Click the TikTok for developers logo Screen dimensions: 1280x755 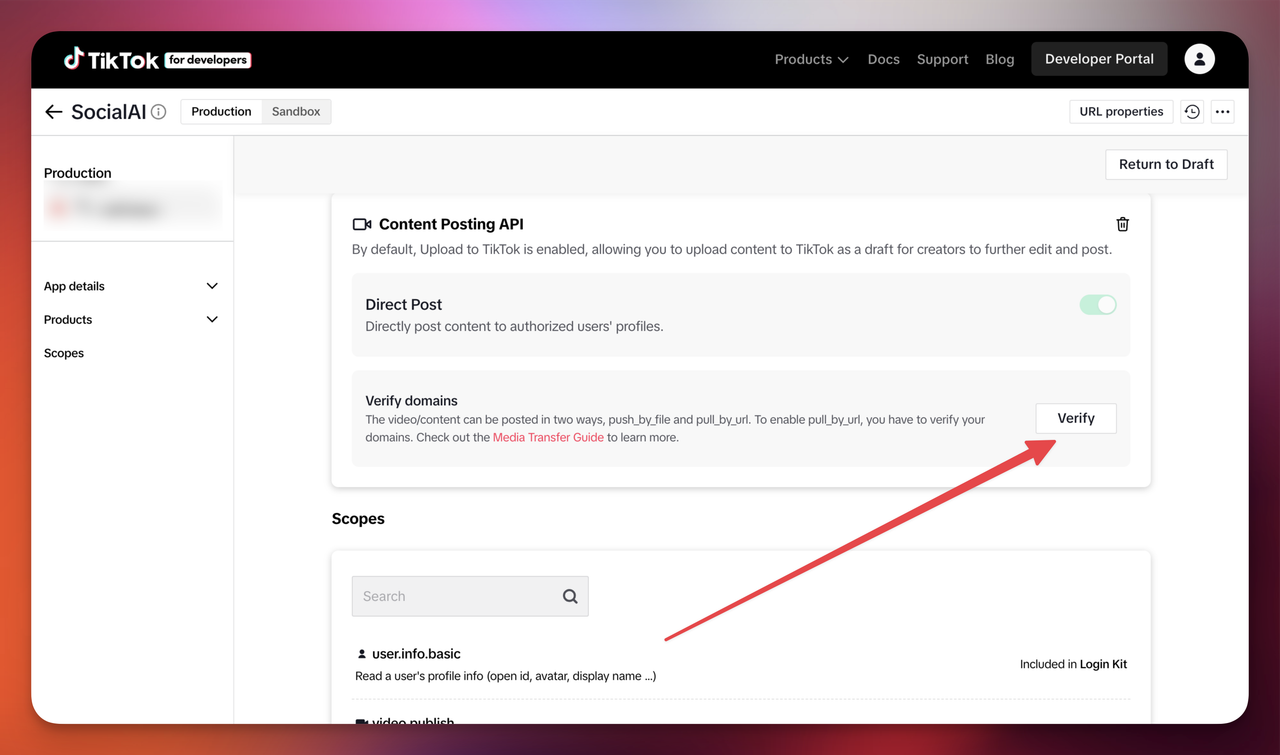pos(157,59)
